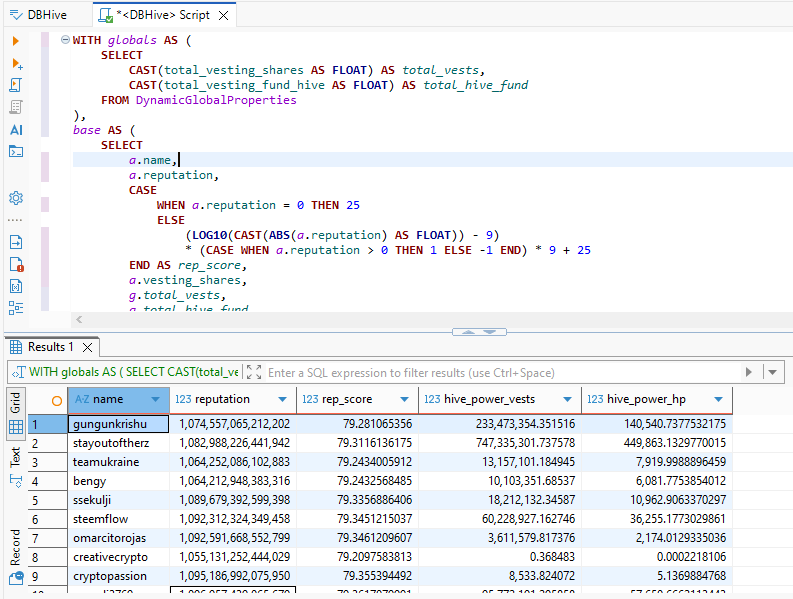Viewport: 793px width, 599px height.
Task: Select the omarcitorojas name cell
Action: pyautogui.click(x=118, y=538)
